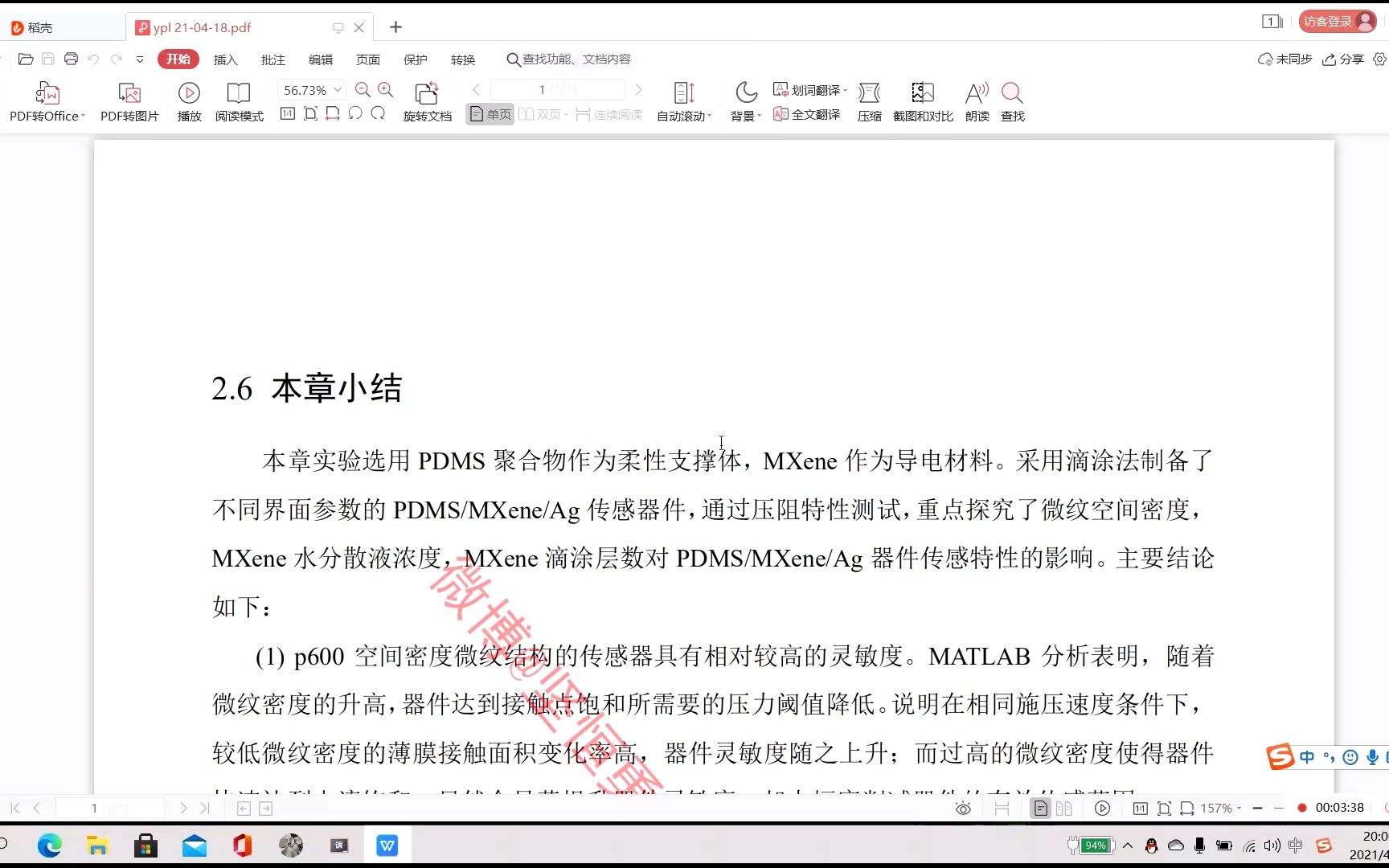Redo the last action
This screenshot has width=1389, height=868.
pos(117,59)
